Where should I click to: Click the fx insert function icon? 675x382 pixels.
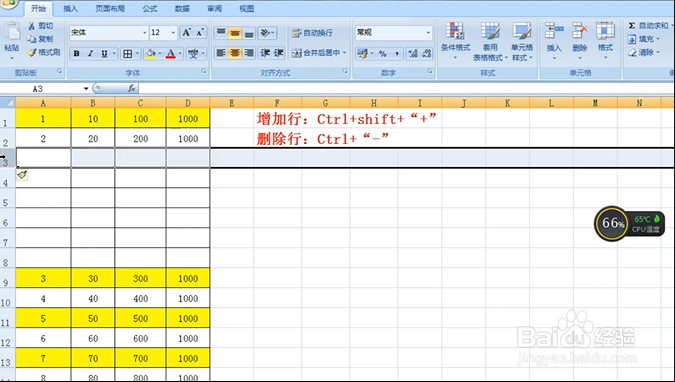coord(132,89)
